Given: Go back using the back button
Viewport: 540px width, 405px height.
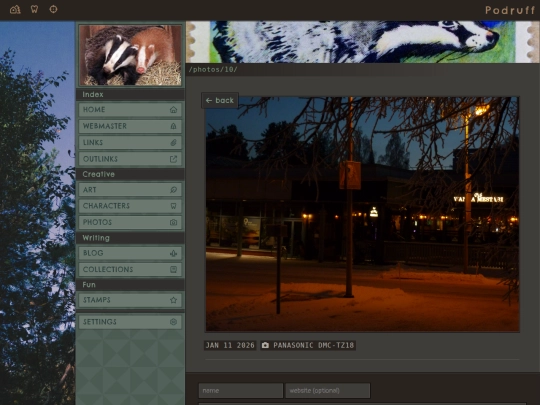Looking at the screenshot, I should (x=220, y=100).
